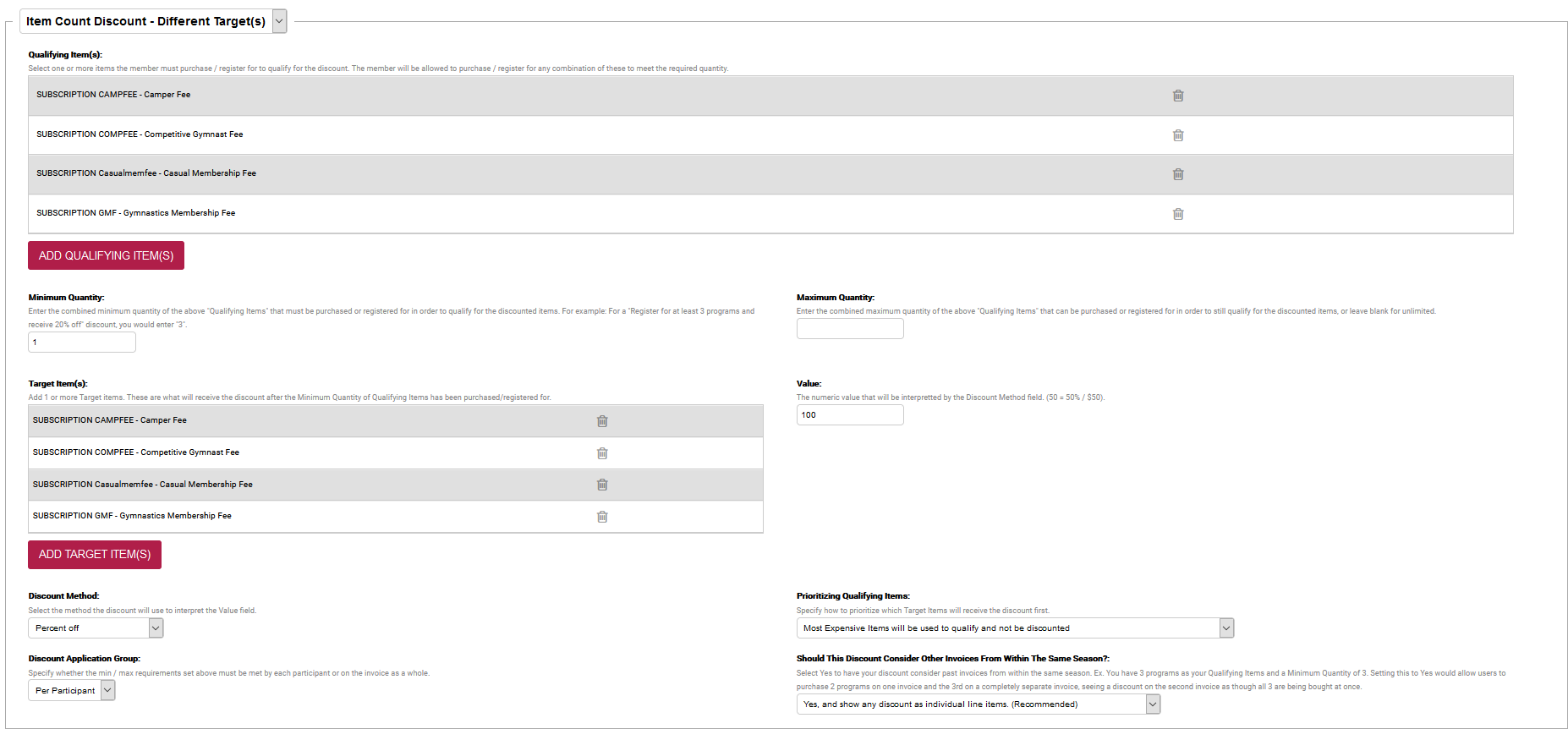Expand the same-season invoices consideration dropdown

click(x=978, y=704)
